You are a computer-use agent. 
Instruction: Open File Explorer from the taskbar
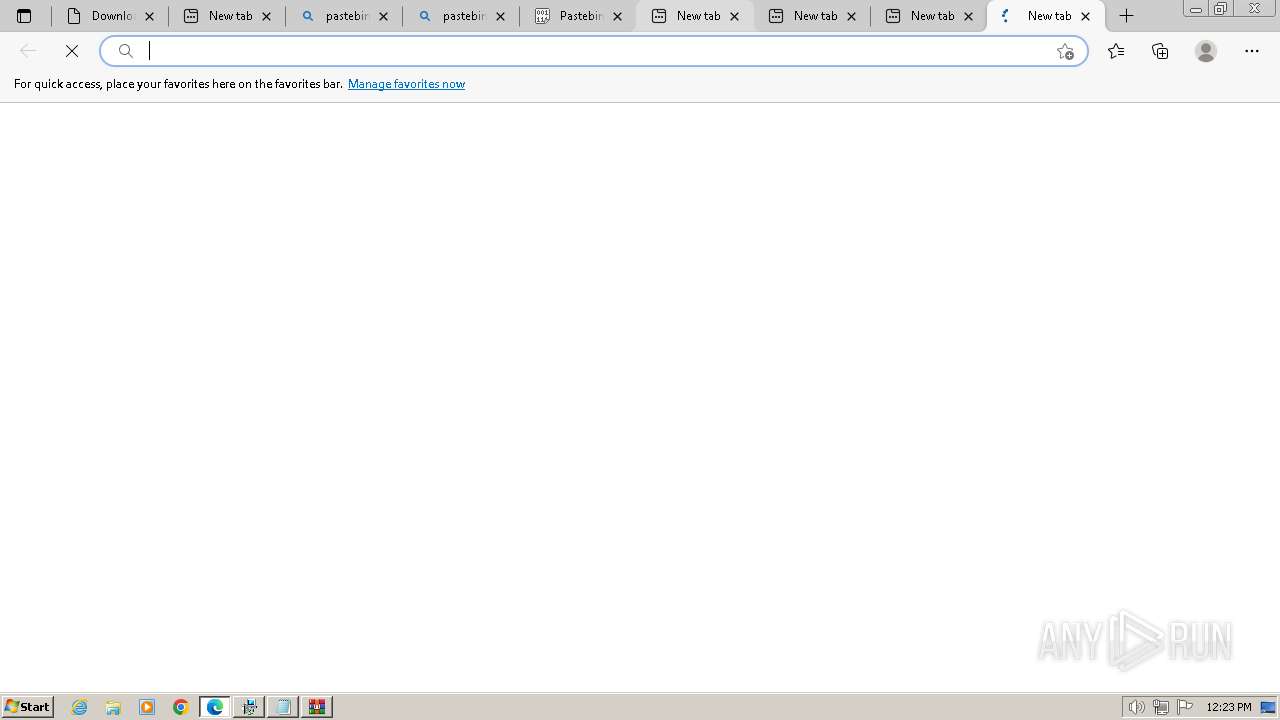click(x=113, y=707)
